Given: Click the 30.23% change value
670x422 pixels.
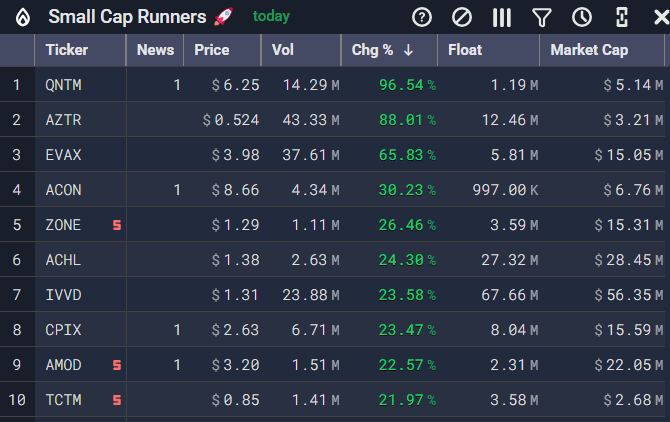Looking at the screenshot, I should (407, 190).
